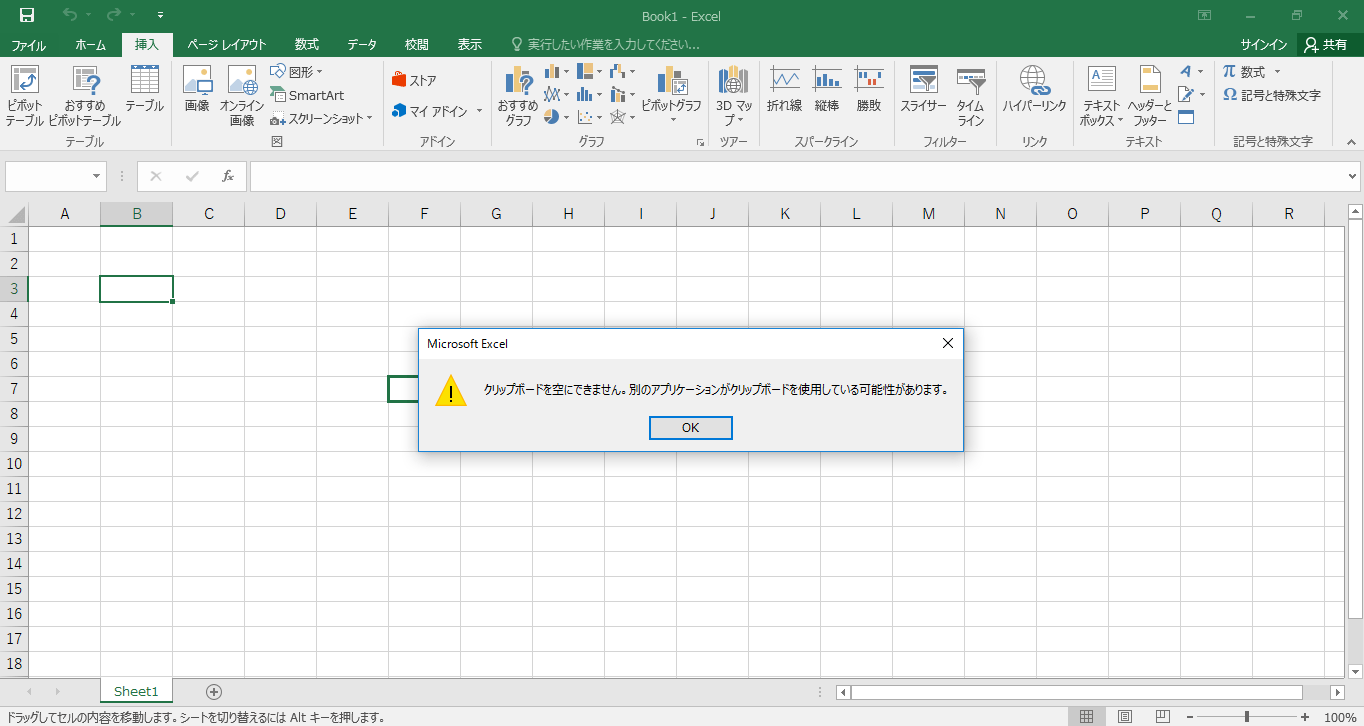1364x726 pixels.
Task: Open the Shapes (図形) dropdown
Action: [x=297, y=72]
